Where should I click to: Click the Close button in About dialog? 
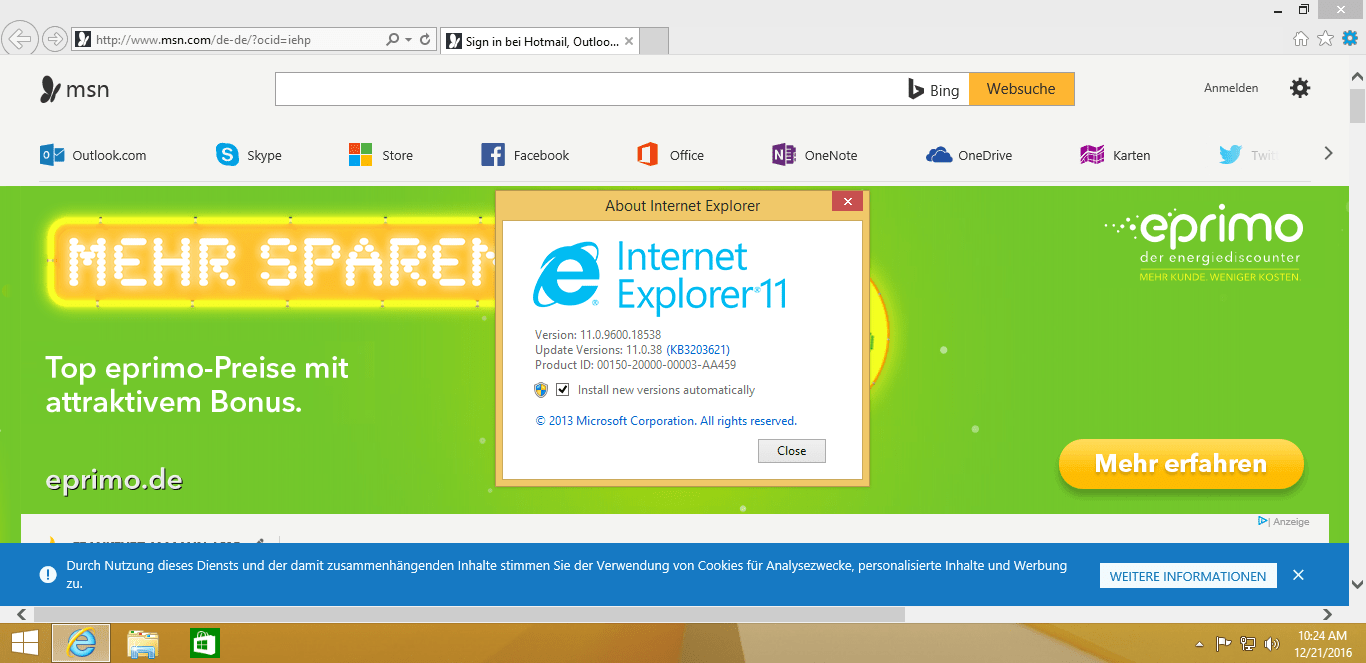click(x=791, y=451)
